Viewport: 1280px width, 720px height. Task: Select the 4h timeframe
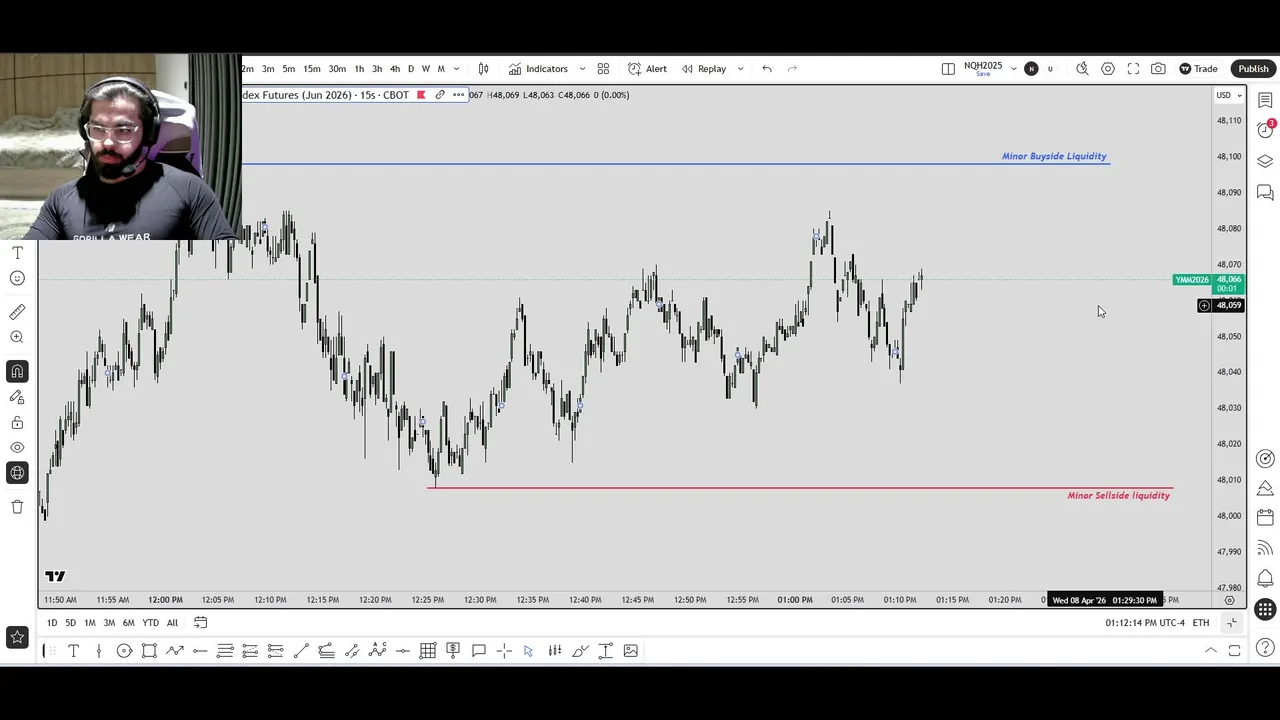pos(395,69)
